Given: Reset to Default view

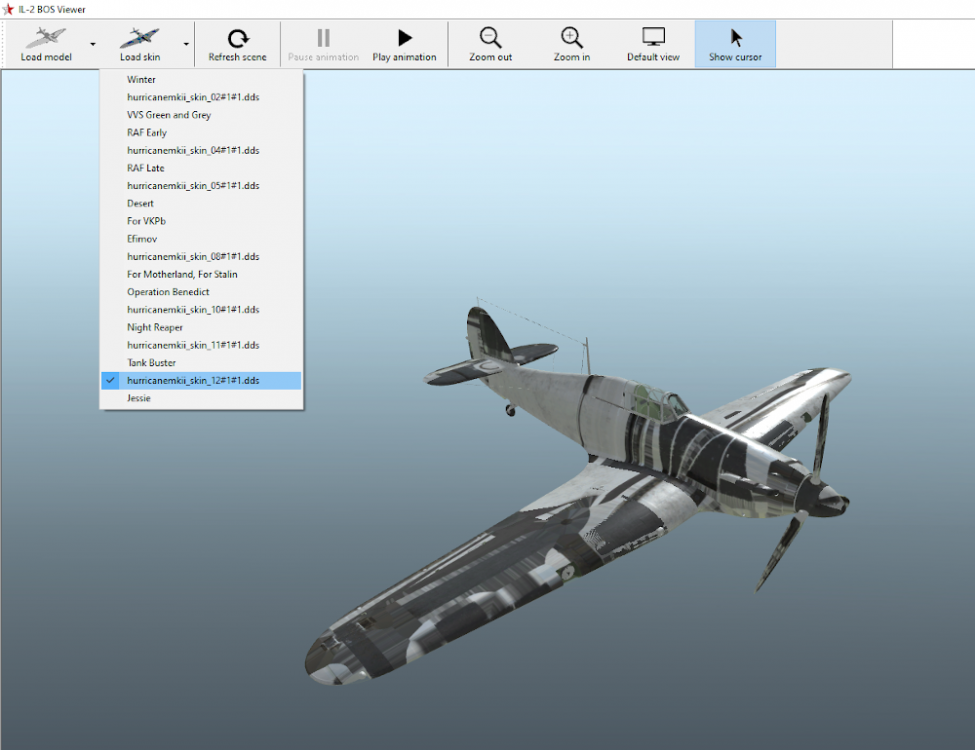Looking at the screenshot, I should coord(653,44).
